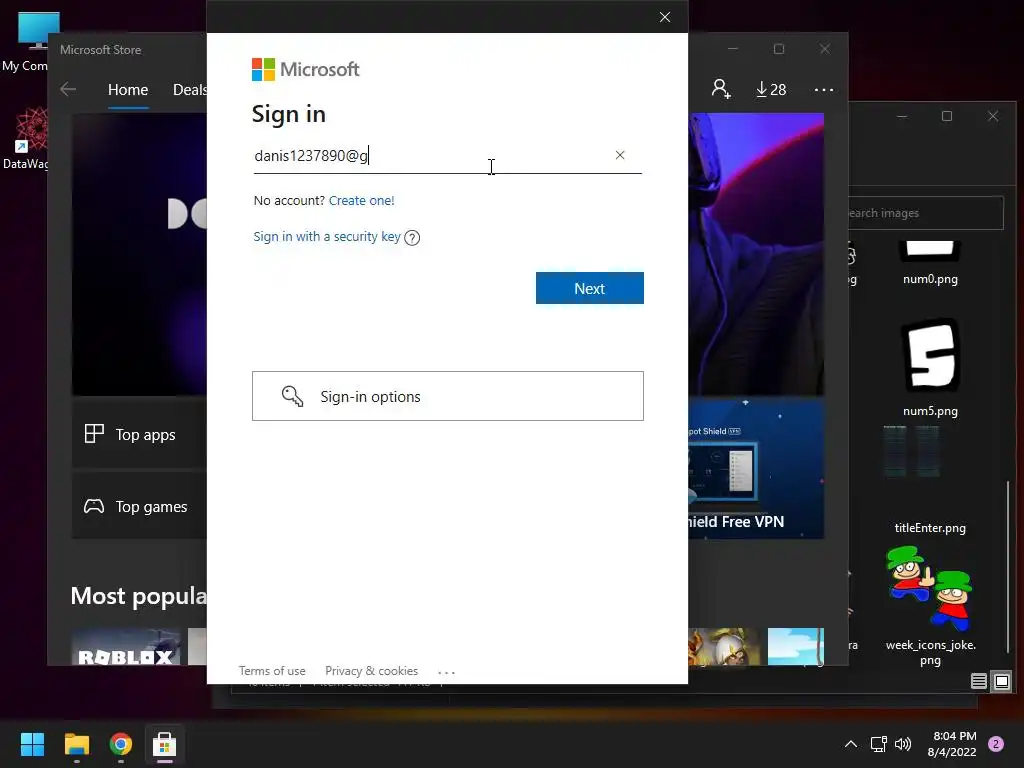This screenshot has width=1024, height=768.
Task: Close the Microsoft sign-in dialog
Action: (665, 17)
